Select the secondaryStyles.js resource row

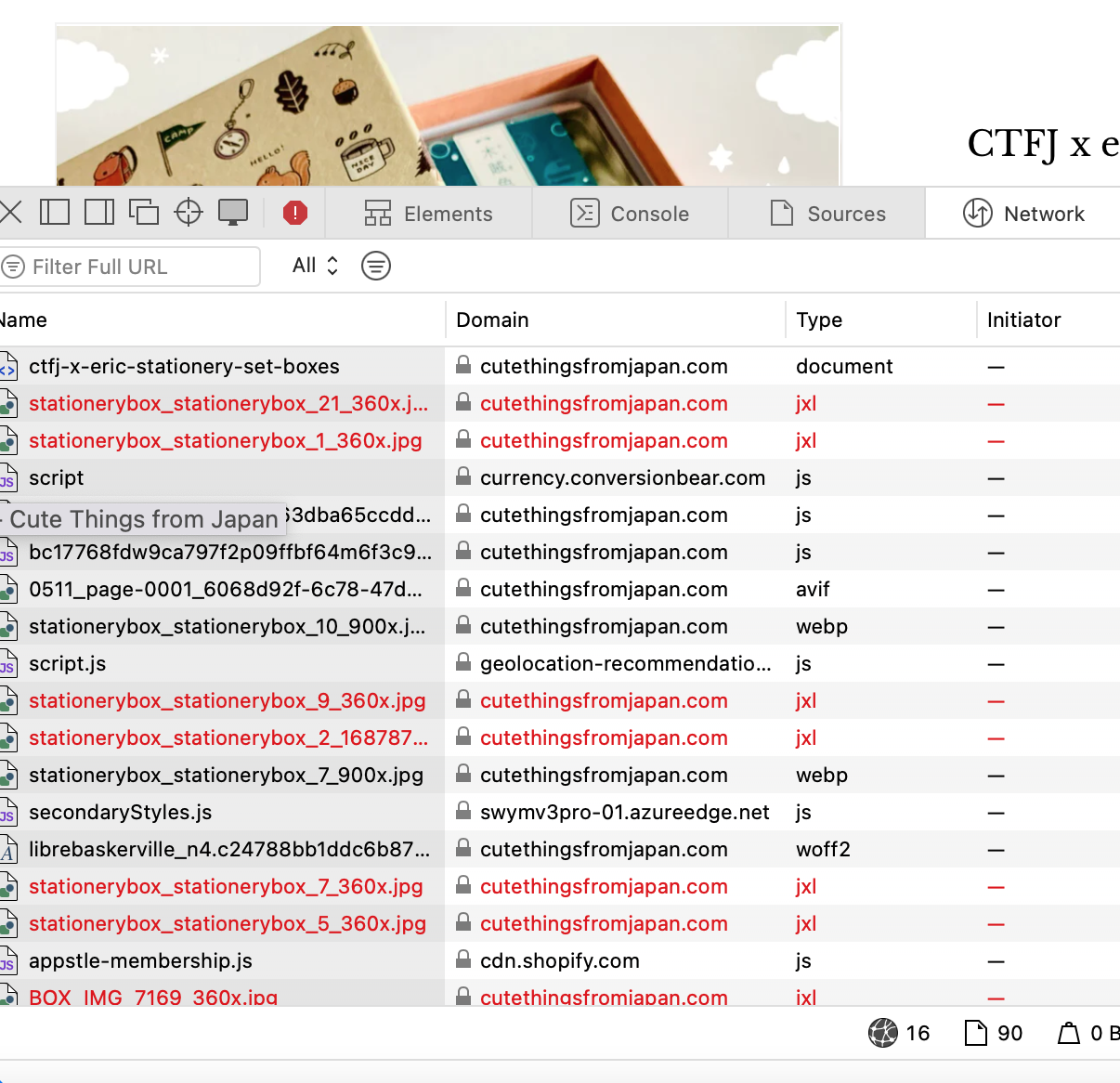pyautogui.click(x=121, y=813)
